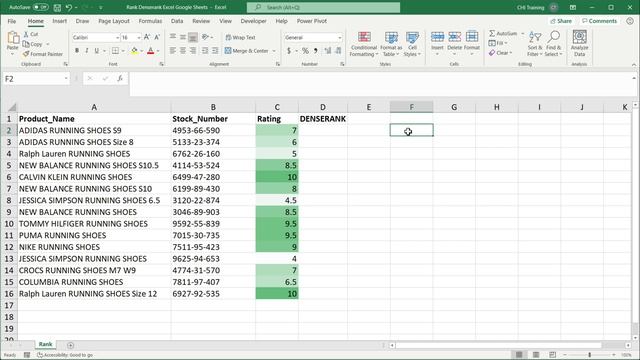Viewport: 640px width, 360px height.
Task: Add a new sheet with plus icon
Action: 70,345
